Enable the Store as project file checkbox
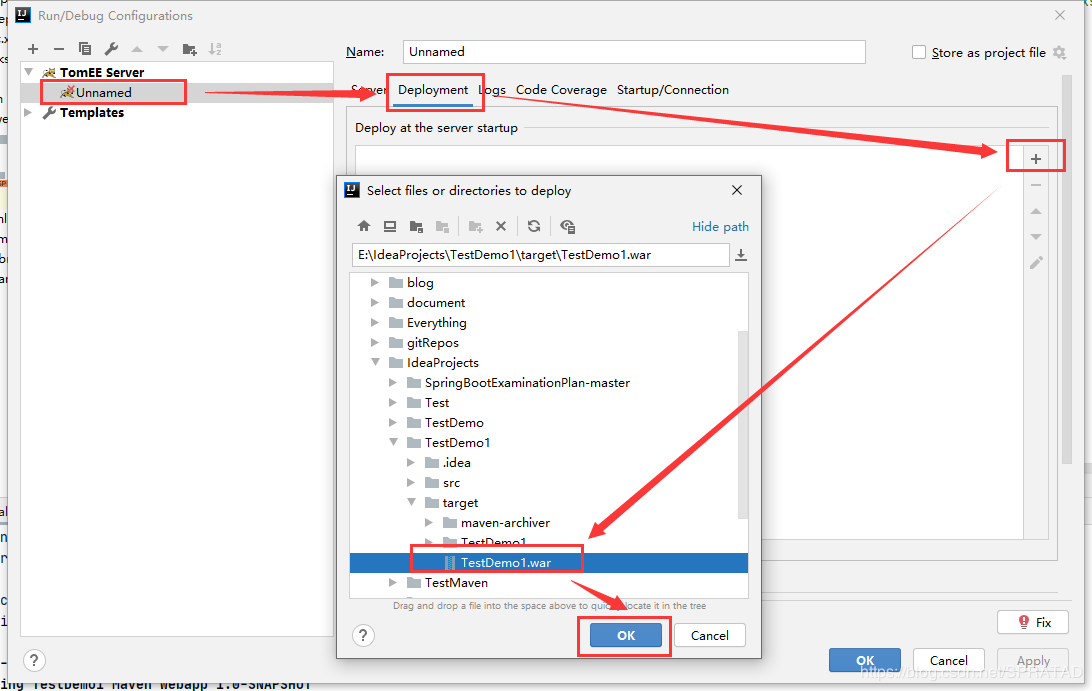 [919, 52]
